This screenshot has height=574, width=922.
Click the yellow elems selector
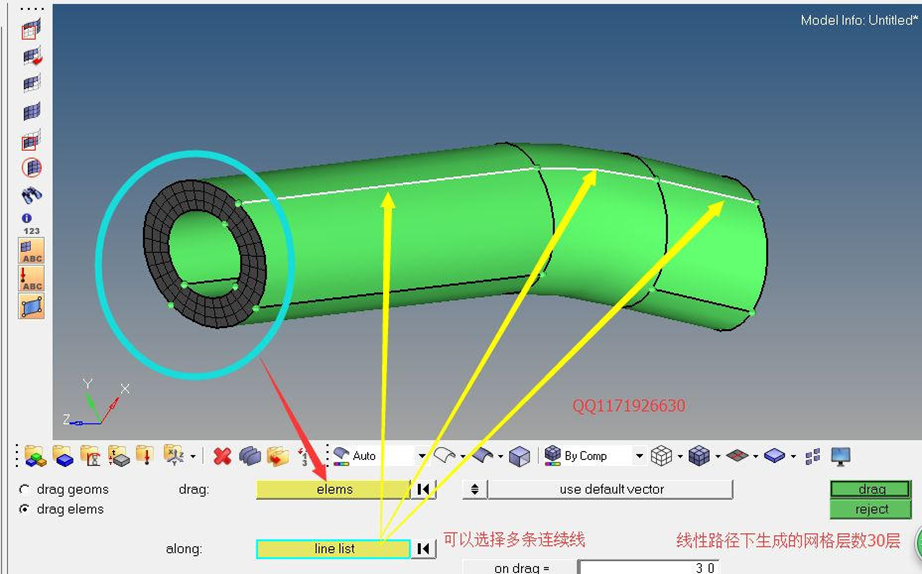[333, 489]
